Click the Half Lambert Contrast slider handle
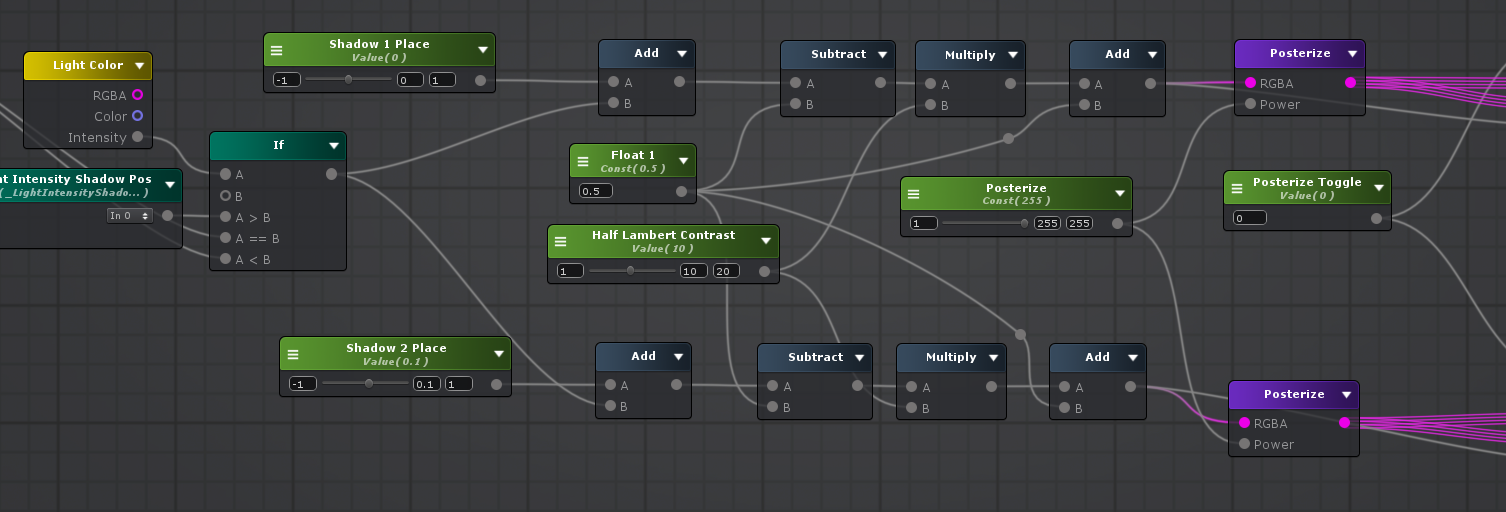Viewport: 1506px width, 512px height. (x=630, y=271)
